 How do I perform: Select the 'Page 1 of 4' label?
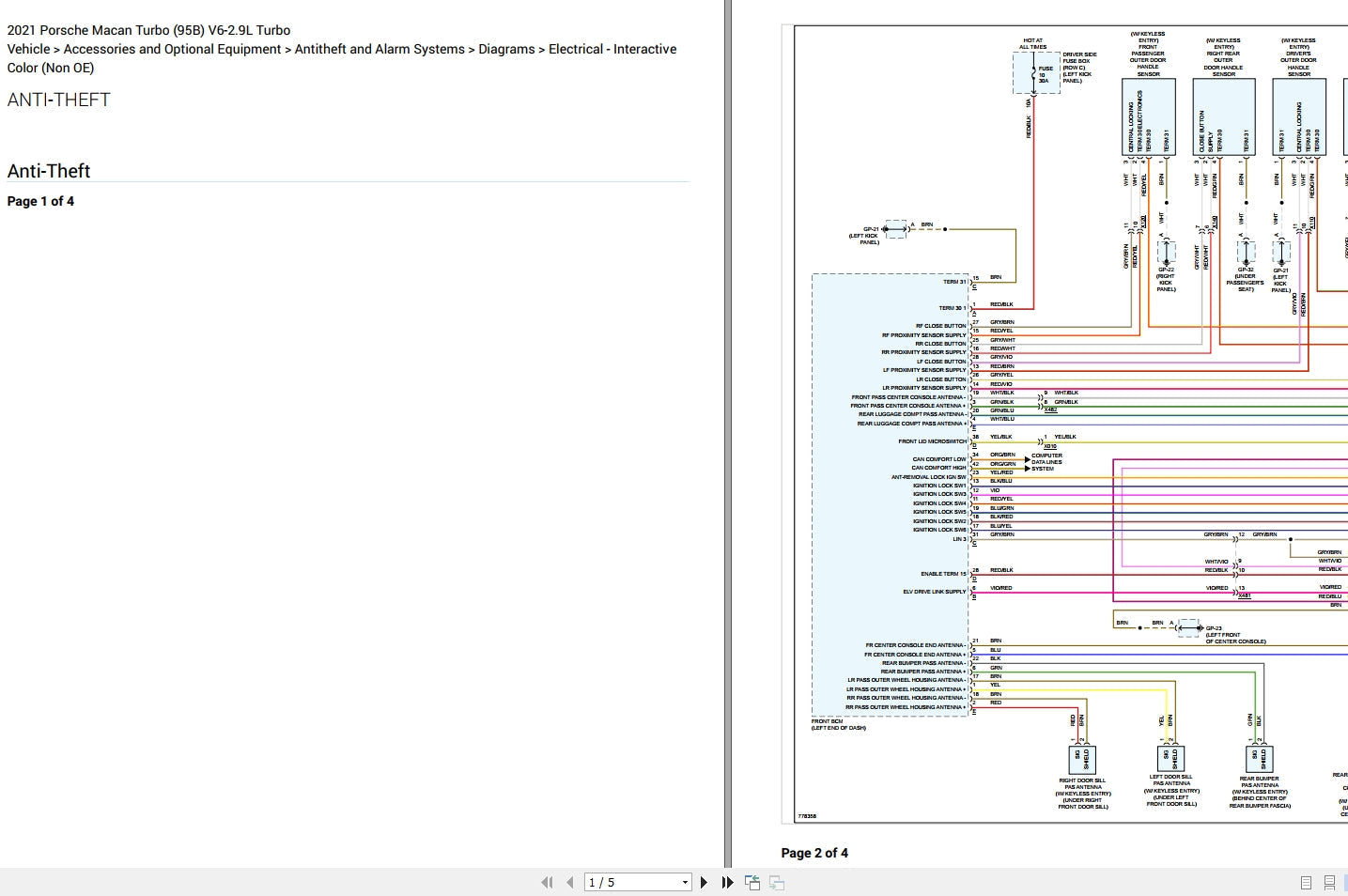[40, 201]
